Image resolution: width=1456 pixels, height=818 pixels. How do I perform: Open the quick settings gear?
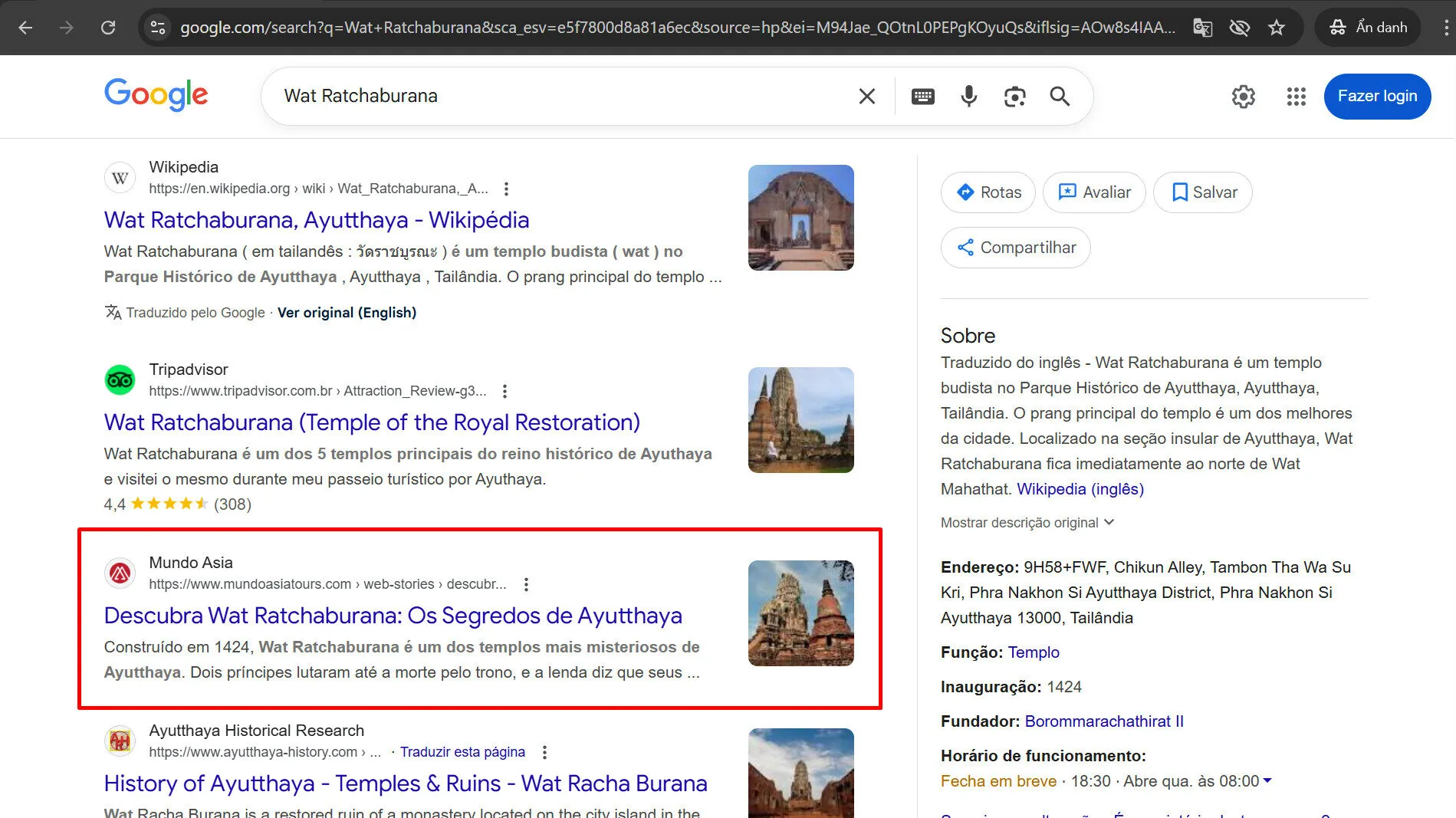tap(1243, 97)
